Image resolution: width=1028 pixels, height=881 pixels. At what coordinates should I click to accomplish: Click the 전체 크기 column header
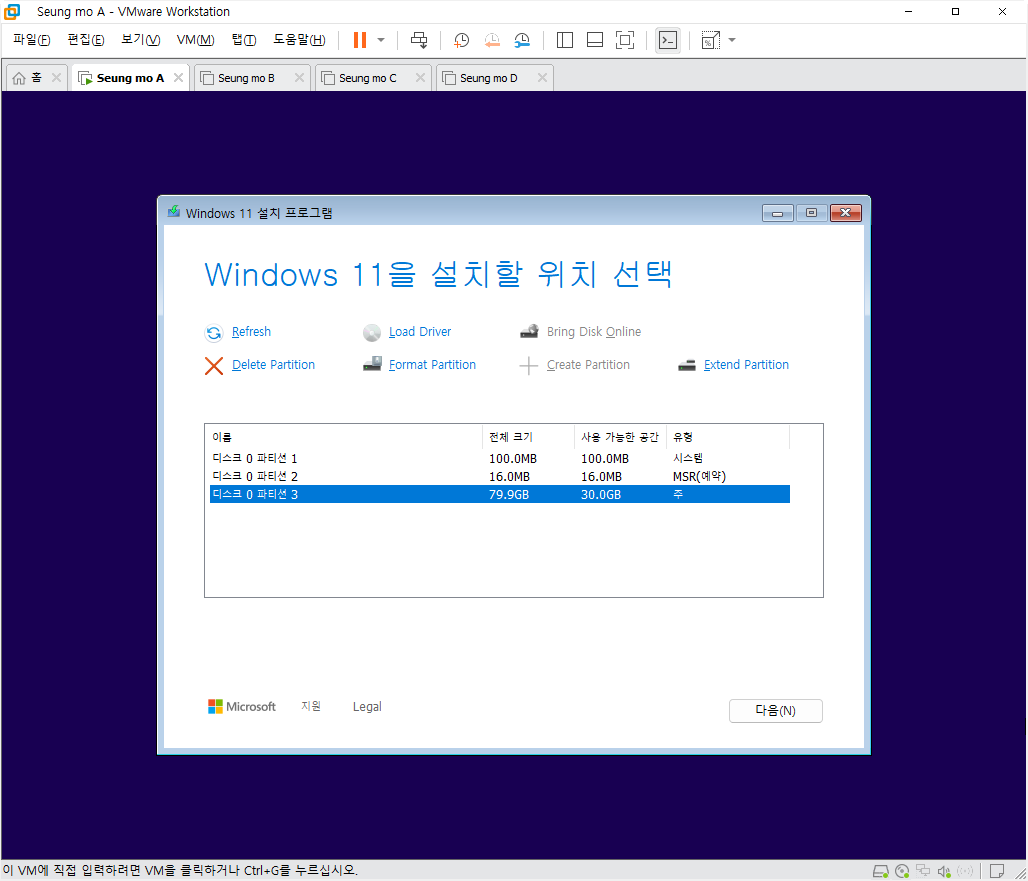click(x=528, y=437)
